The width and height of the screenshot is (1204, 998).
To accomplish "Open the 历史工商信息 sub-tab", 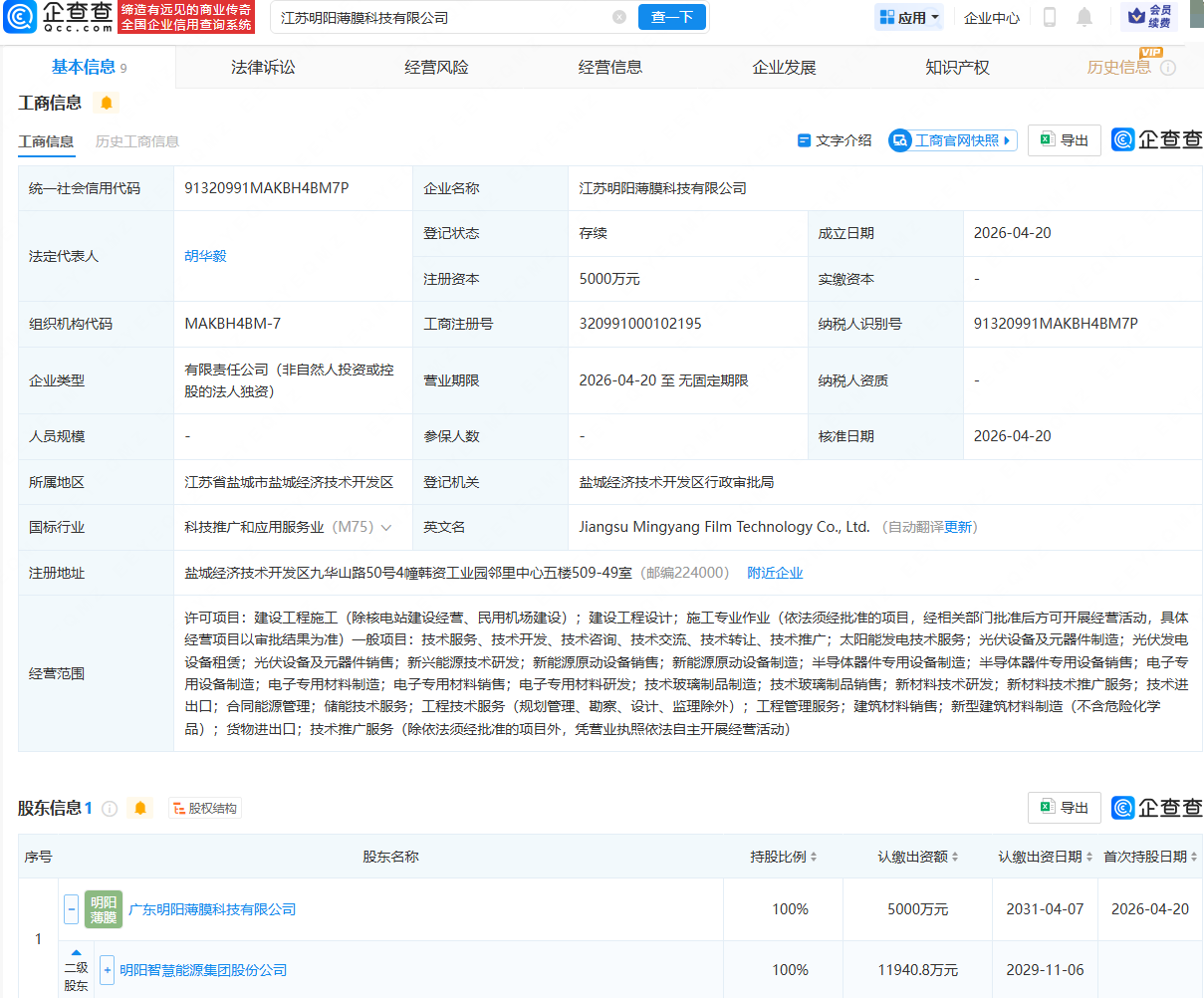I will point(137,141).
